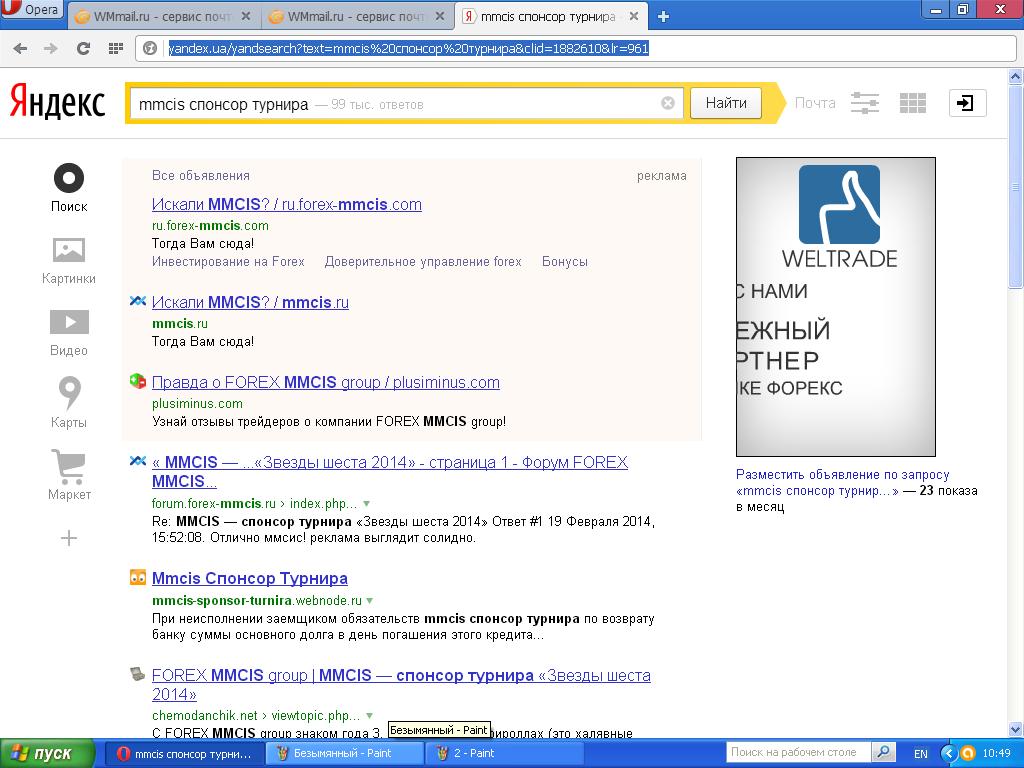Open the FOREX MMCIS group chemodanchik result

[401, 684]
